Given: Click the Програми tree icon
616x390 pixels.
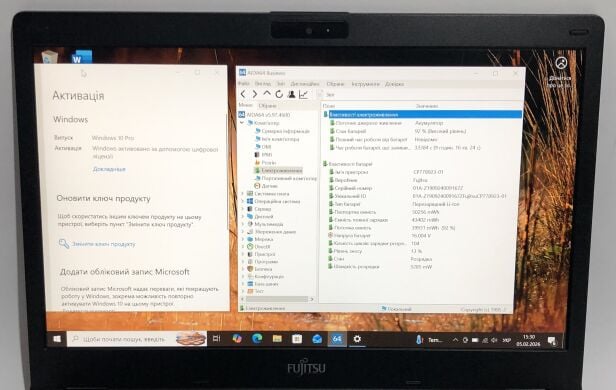Looking at the screenshot, I should point(250,262).
